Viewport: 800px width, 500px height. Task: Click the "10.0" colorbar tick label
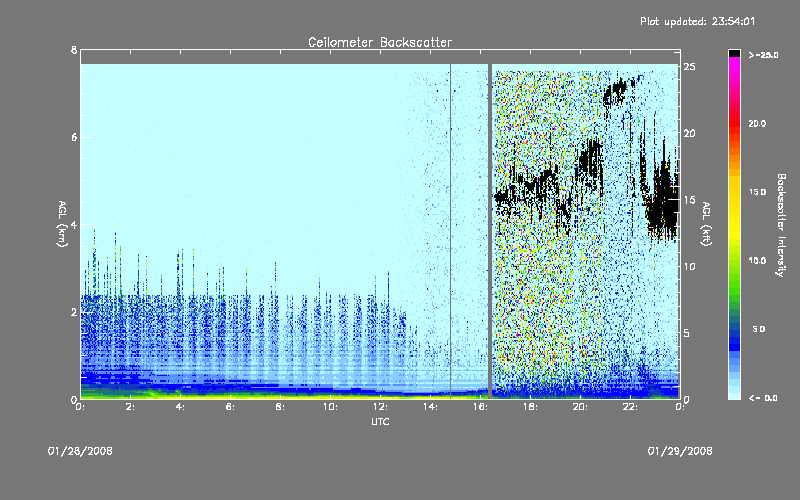[x=757, y=260]
